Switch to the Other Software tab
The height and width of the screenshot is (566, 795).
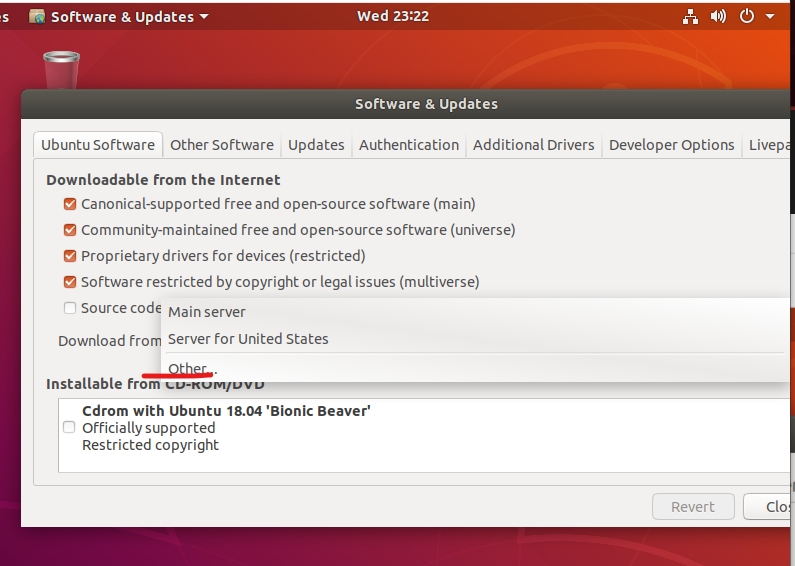(x=221, y=145)
